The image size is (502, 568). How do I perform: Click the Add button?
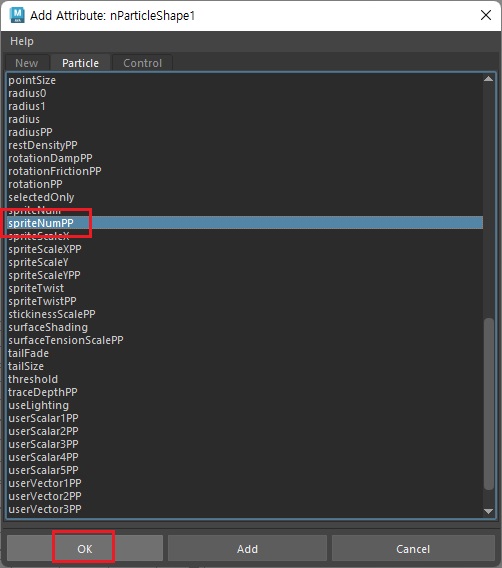point(247,549)
